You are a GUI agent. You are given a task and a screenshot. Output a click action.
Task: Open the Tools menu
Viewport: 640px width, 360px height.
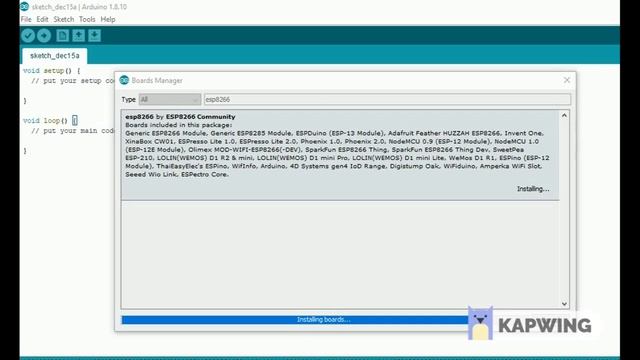[87, 19]
